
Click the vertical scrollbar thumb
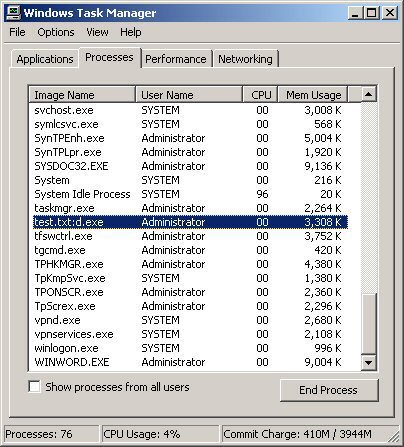point(369,323)
